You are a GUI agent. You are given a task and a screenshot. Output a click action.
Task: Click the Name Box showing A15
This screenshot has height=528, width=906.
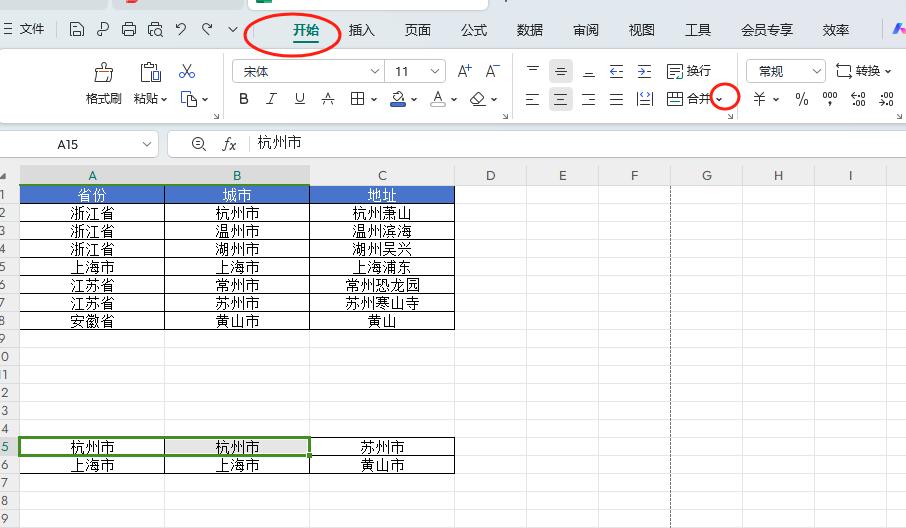tap(79, 144)
